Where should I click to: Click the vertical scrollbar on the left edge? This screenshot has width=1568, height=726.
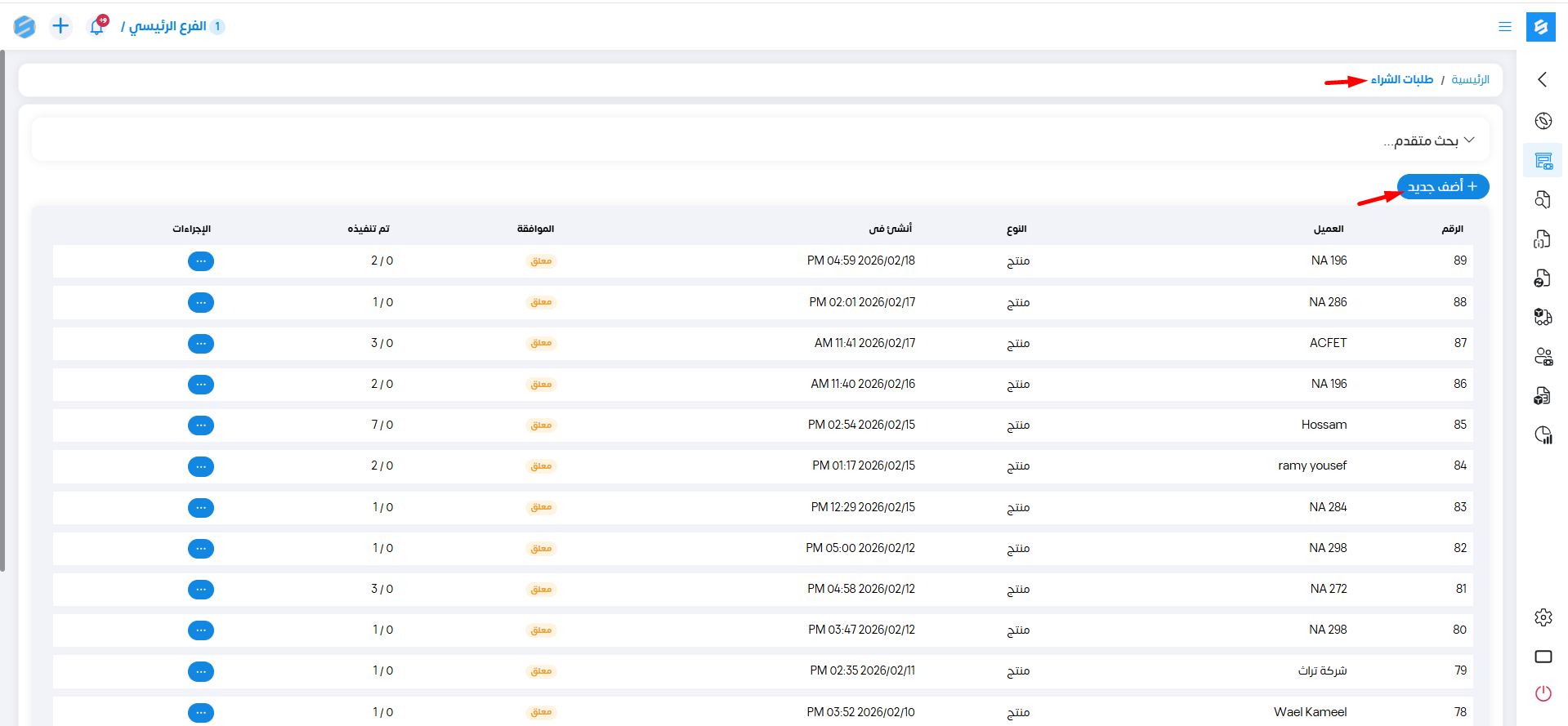(x=2, y=310)
